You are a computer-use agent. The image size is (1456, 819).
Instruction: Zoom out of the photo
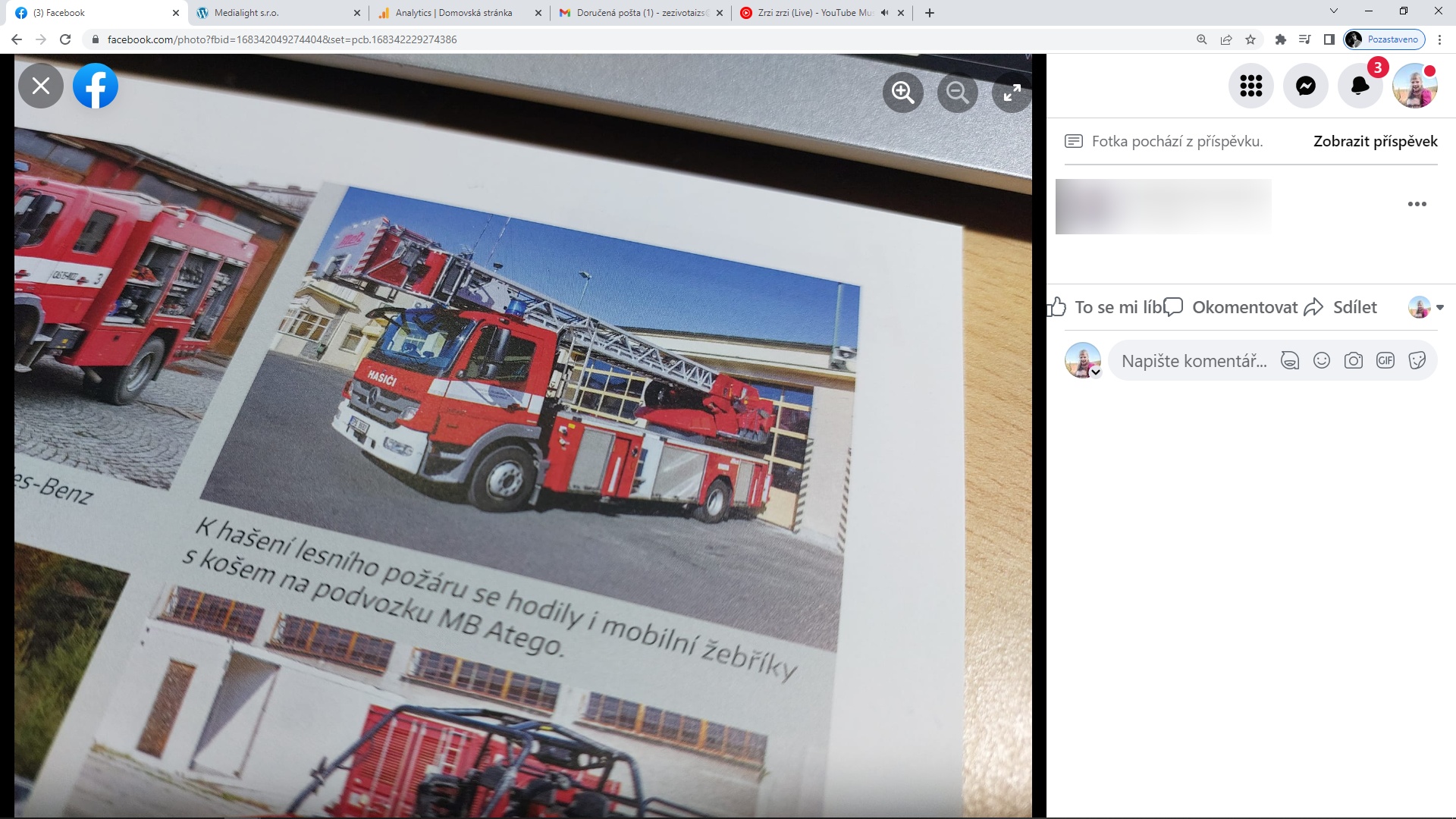958,93
